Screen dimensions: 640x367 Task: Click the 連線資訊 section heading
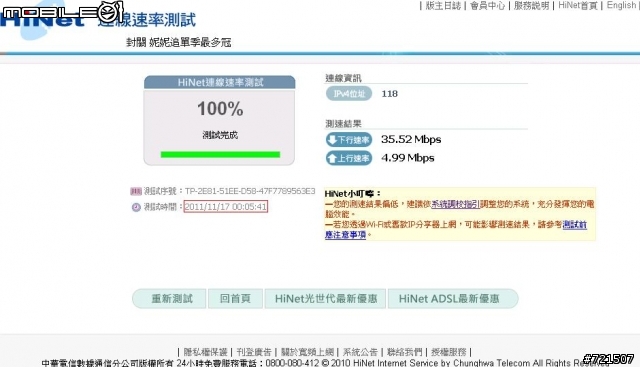coord(343,78)
